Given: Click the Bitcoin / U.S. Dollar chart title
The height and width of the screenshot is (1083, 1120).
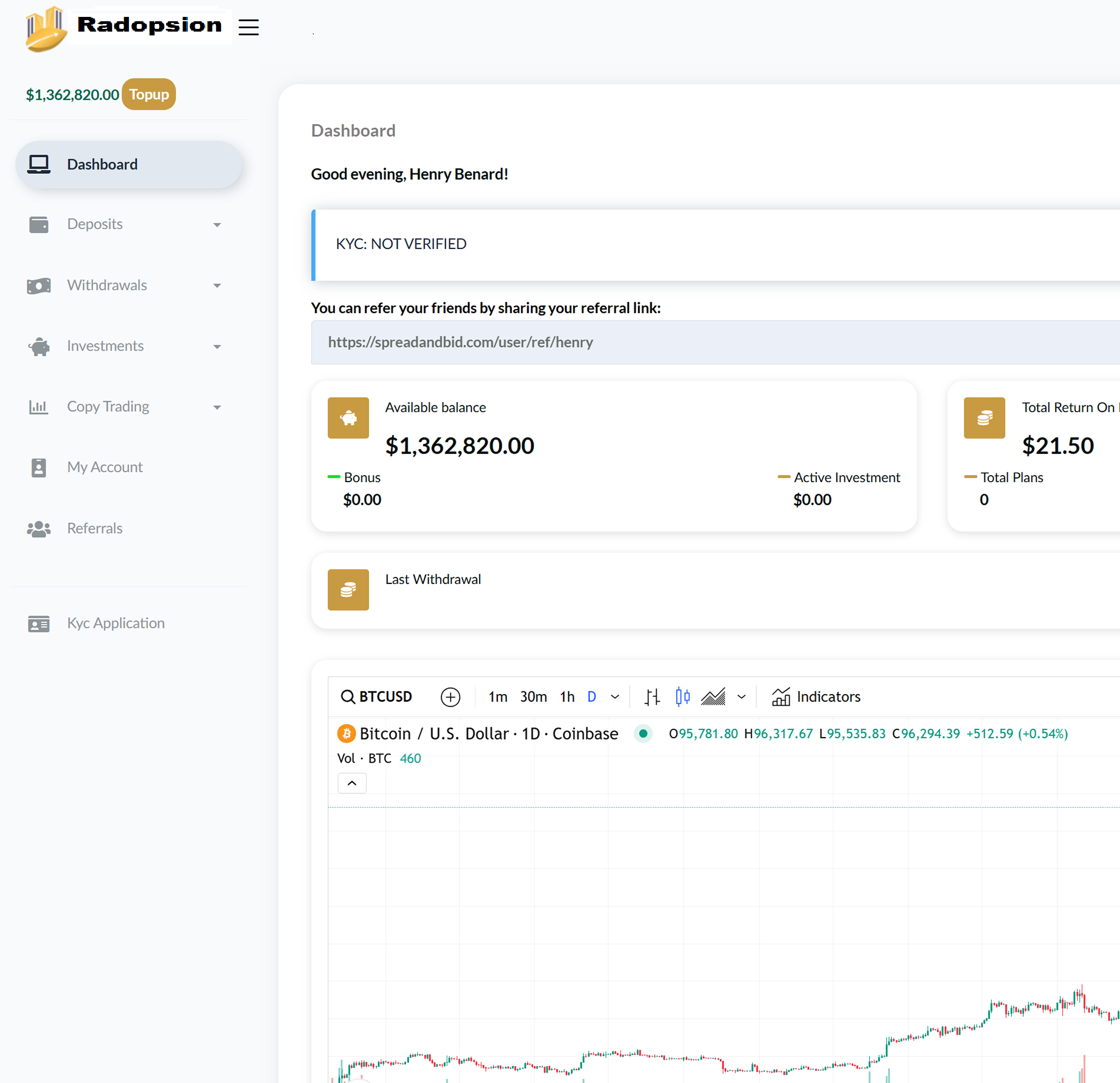Looking at the screenshot, I should point(489,733).
